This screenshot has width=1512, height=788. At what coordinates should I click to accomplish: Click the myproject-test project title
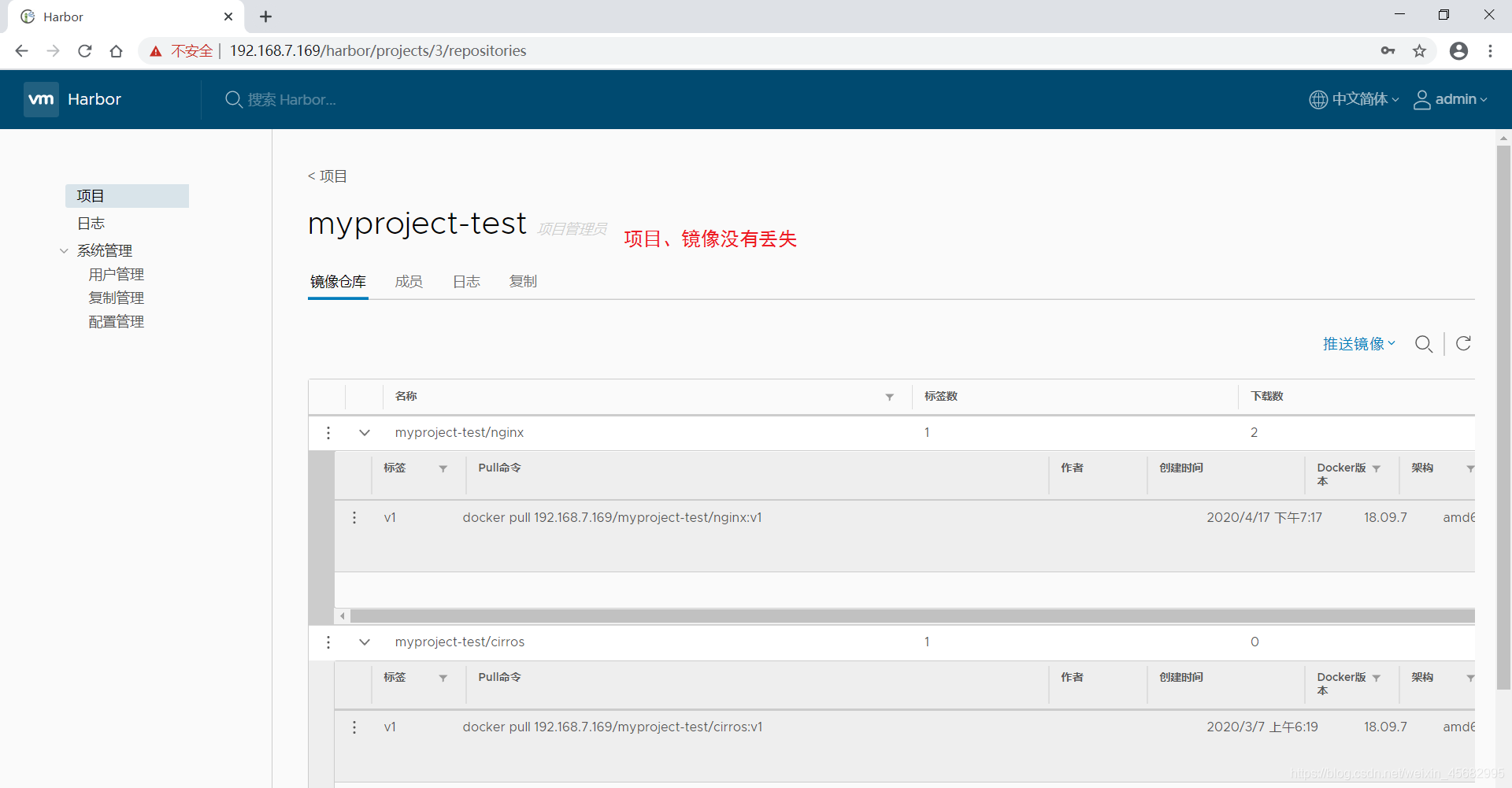coord(417,224)
